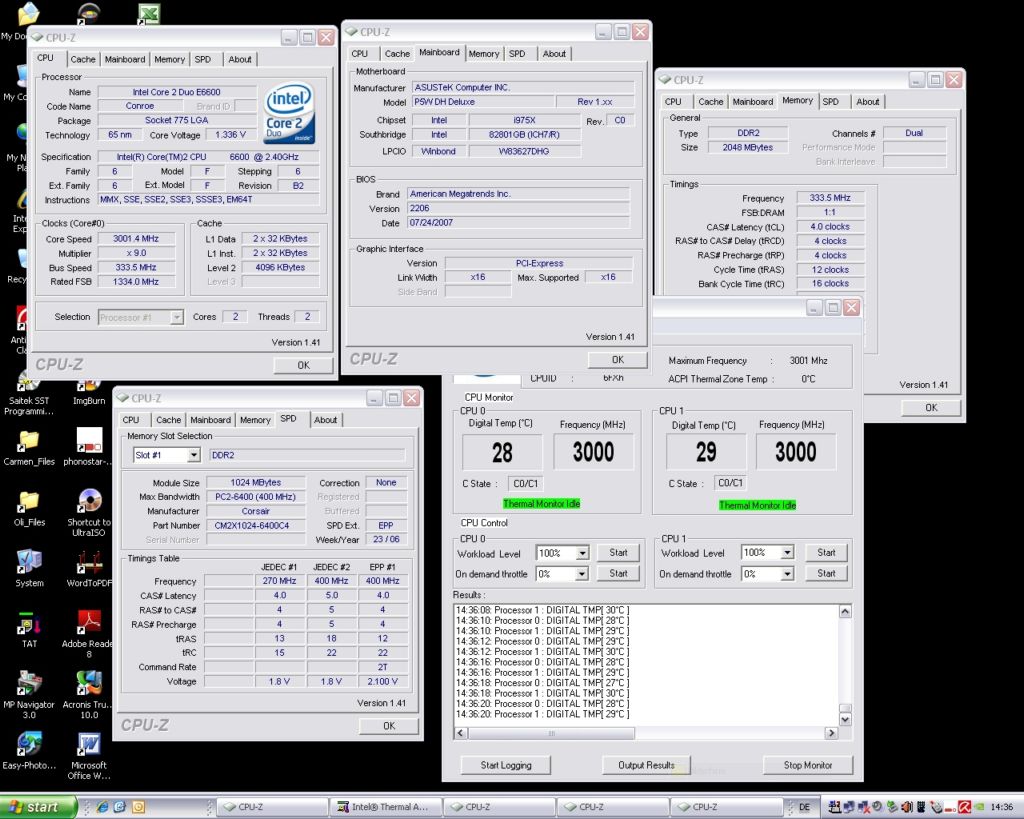Viewport: 1024px width, 819px height.
Task: Launch WordToPDF desktop icon
Action: [x=89, y=568]
